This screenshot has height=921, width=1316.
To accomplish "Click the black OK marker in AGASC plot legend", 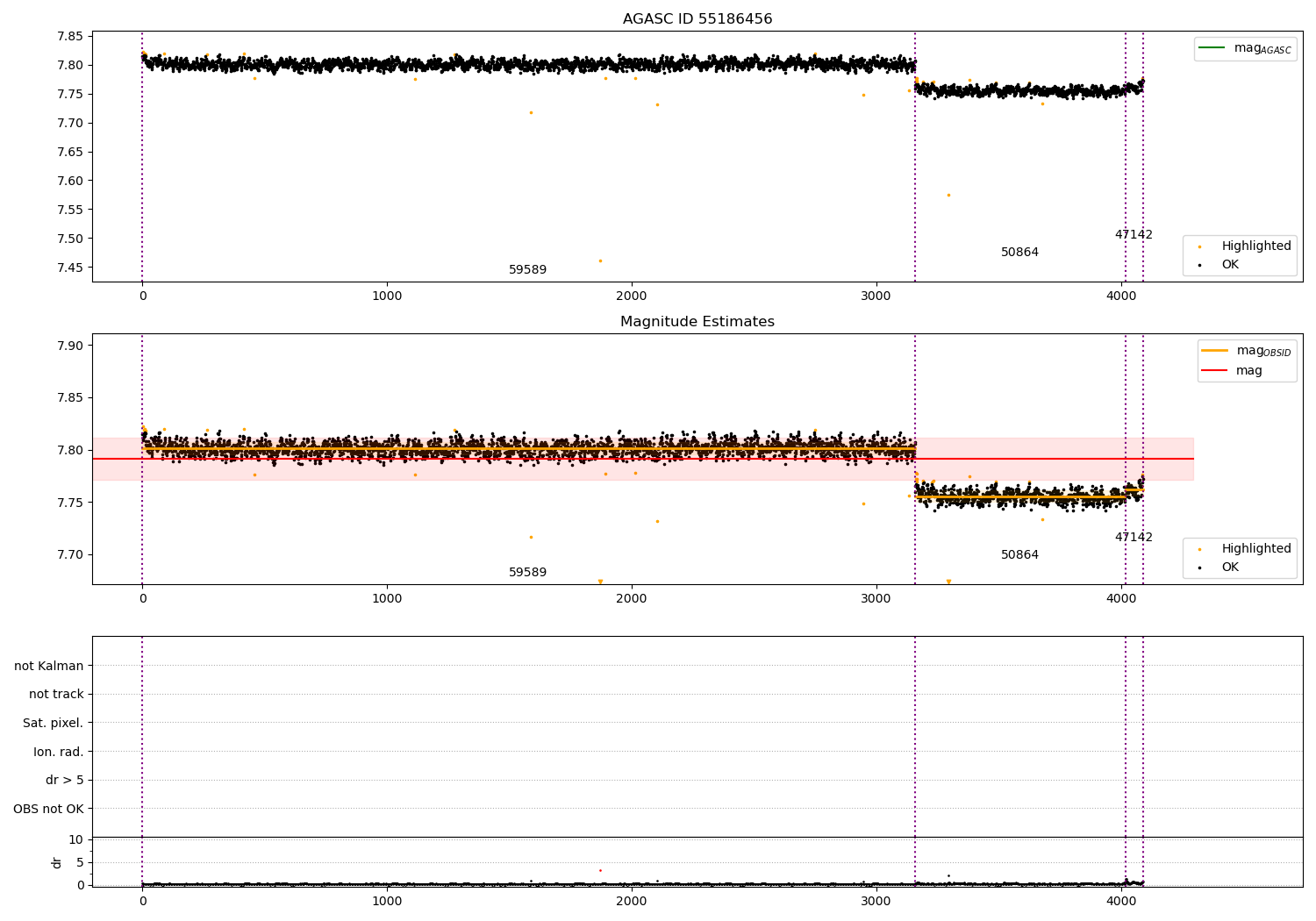I will pyautogui.click(x=1199, y=265).
